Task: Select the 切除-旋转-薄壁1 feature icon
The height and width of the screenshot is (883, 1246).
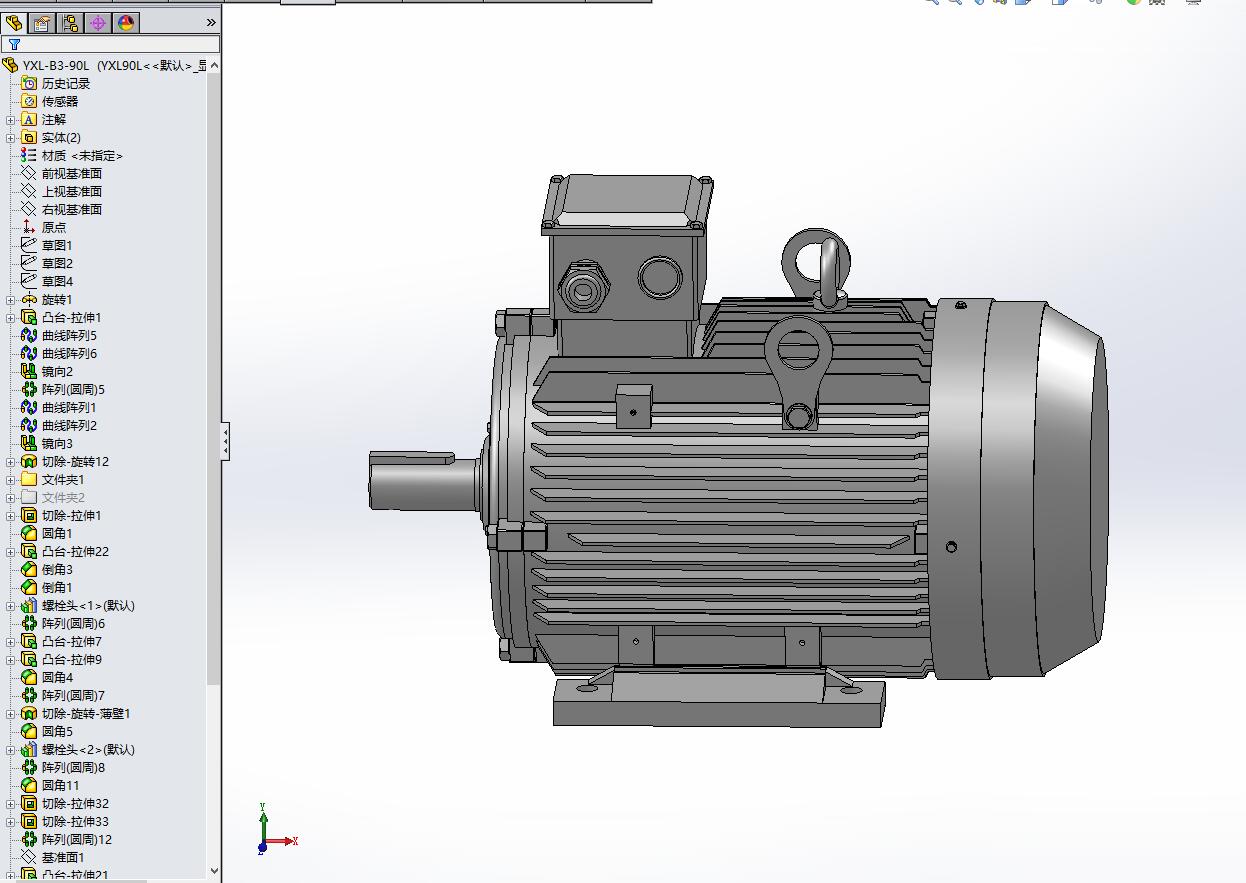Action: [29, 713]
